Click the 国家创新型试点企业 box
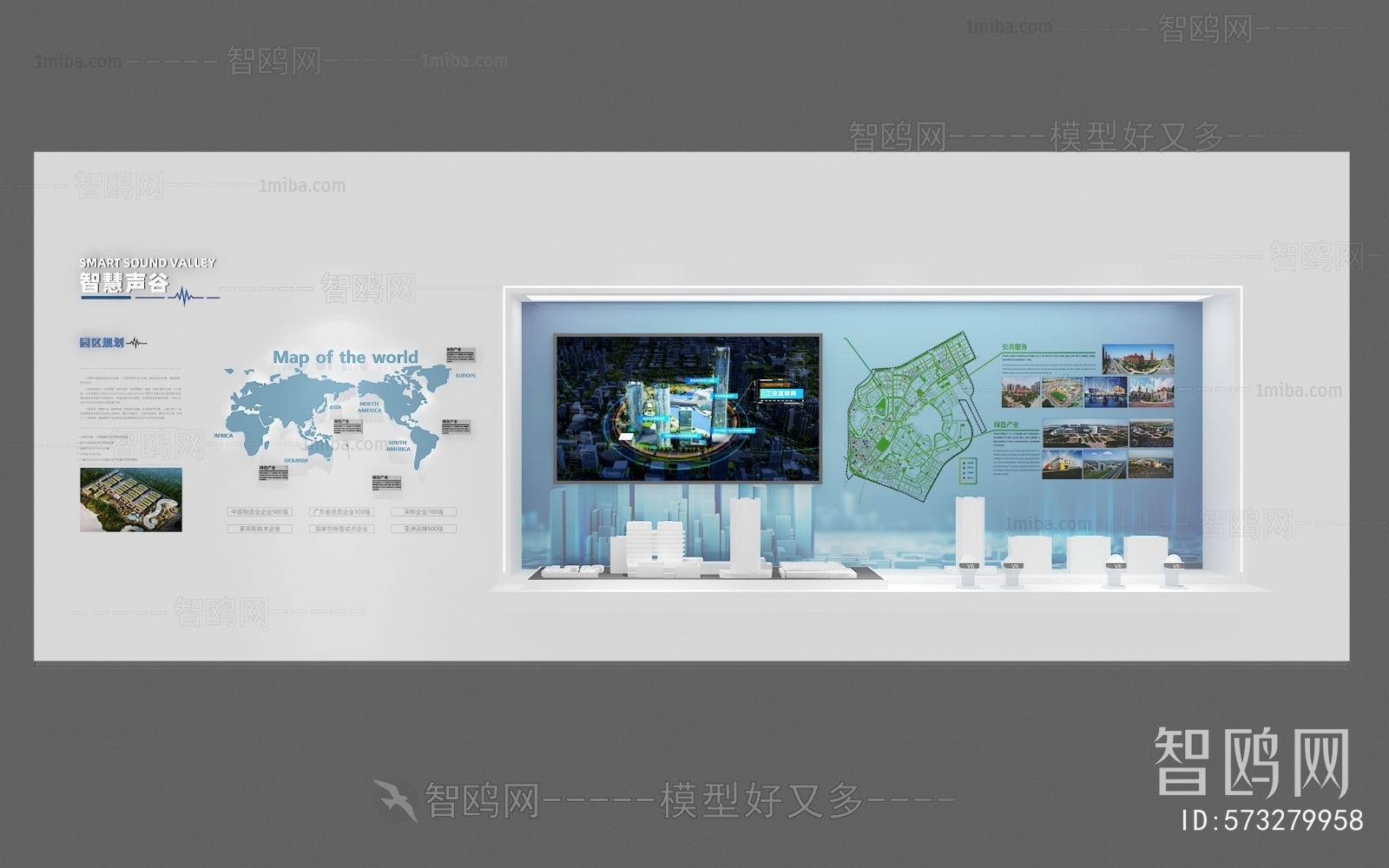The height and width of the screenshot is (868, 1389). [342, 528]
